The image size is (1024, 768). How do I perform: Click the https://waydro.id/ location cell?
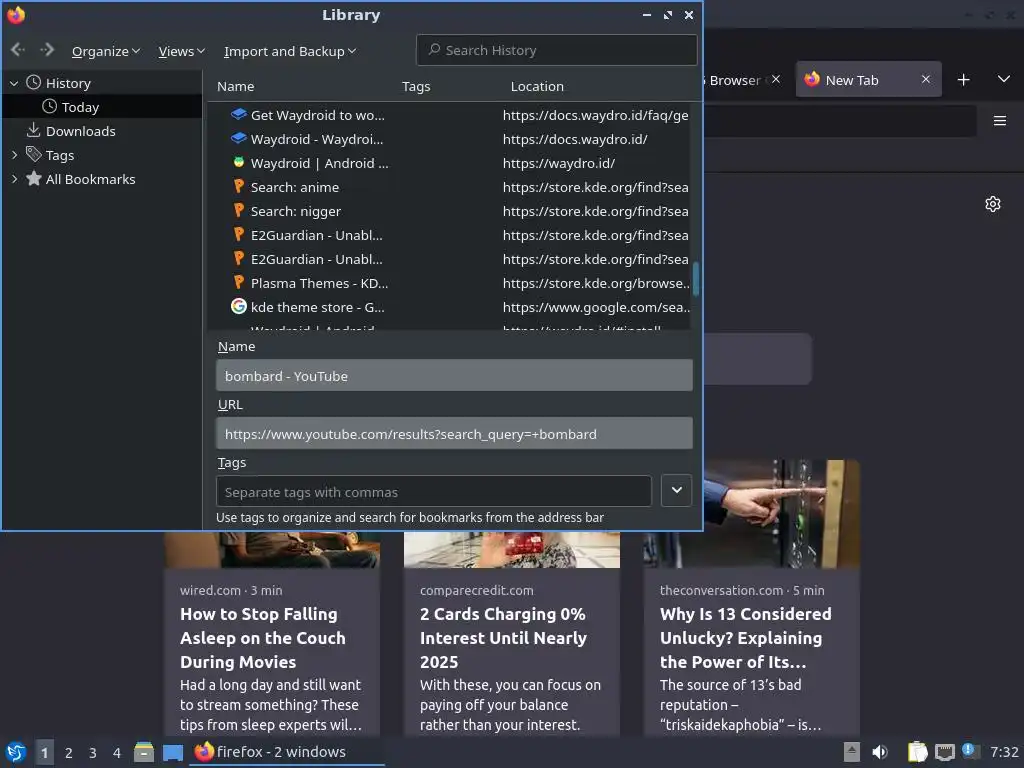click(559, 163)
